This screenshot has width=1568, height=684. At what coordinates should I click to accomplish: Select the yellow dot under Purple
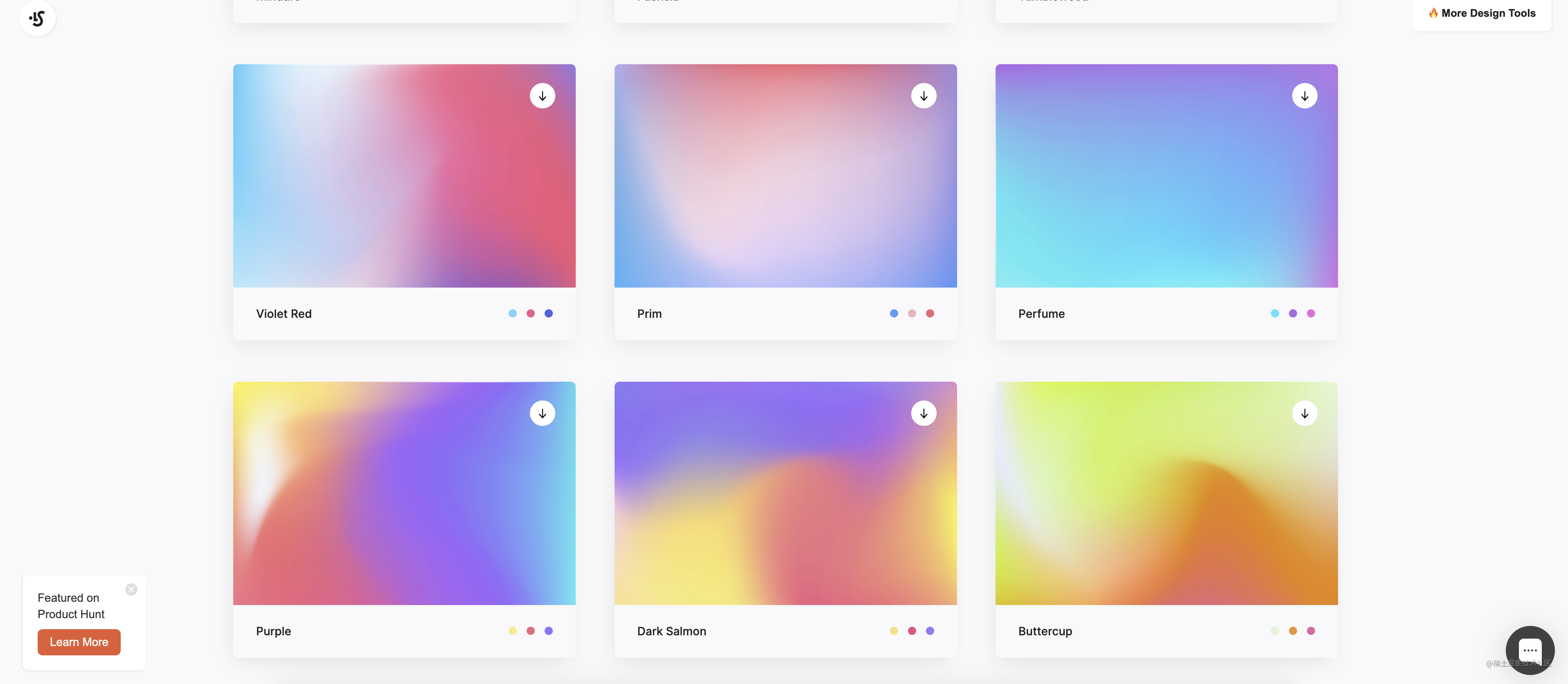tap(513, 630)
